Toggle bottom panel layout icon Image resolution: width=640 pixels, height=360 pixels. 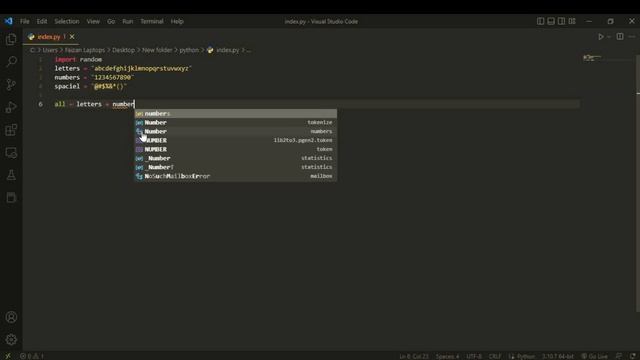(x=551, y=21)
